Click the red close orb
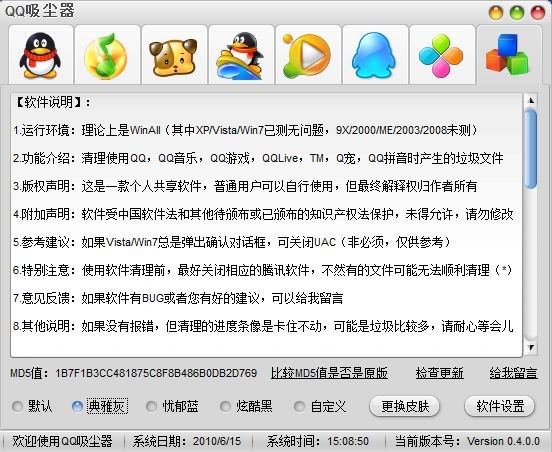The image size is (552, 452). pos(538,13)
